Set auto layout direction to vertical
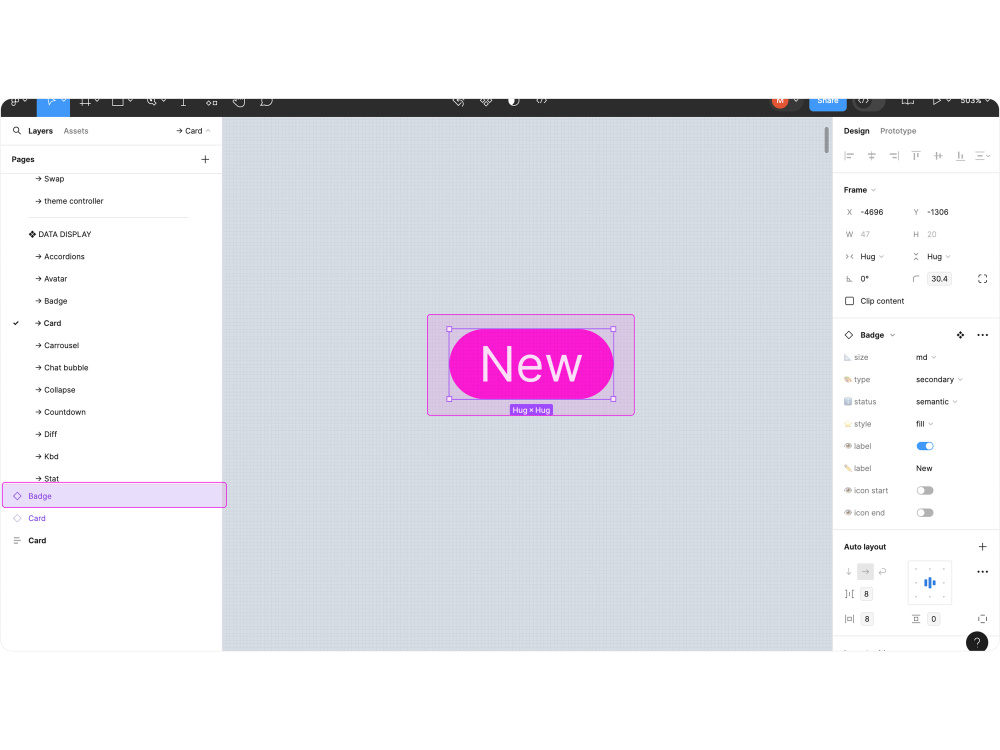 click(849, 571)
